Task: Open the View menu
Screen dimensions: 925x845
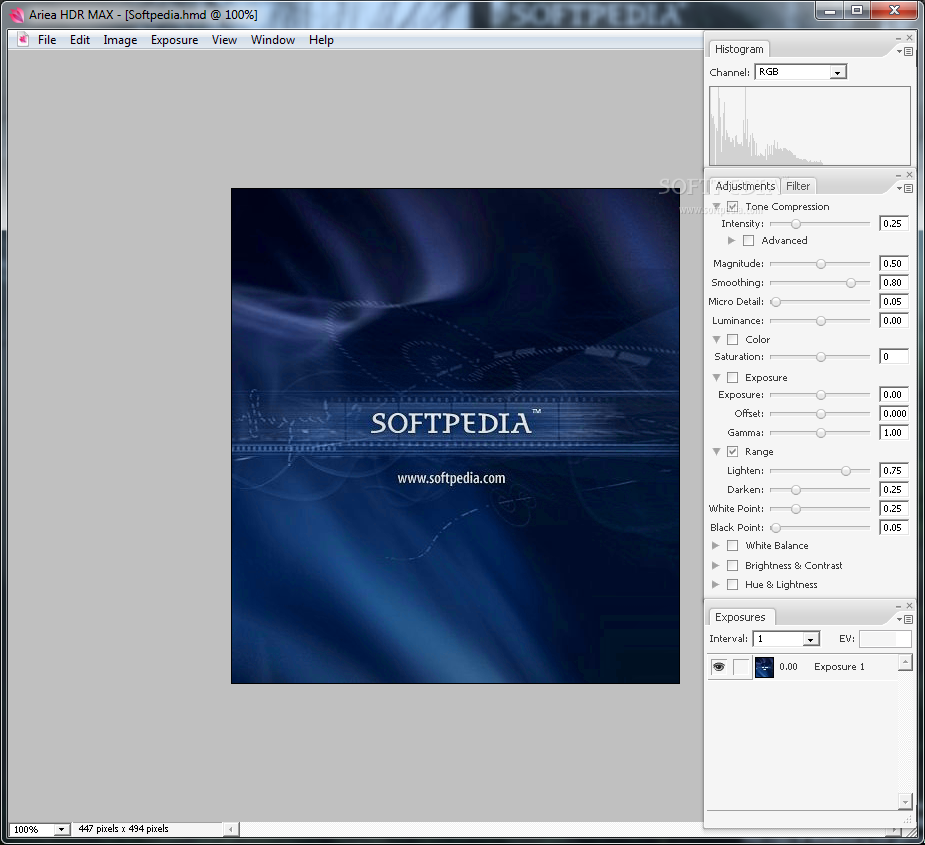Action: click(x=224, y=40)
